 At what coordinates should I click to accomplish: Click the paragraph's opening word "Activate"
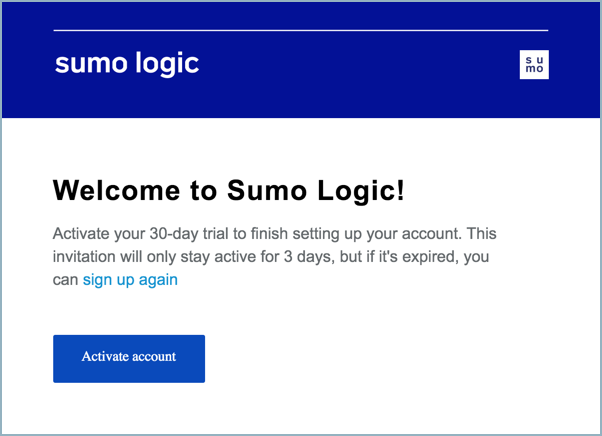pos(82,234)
